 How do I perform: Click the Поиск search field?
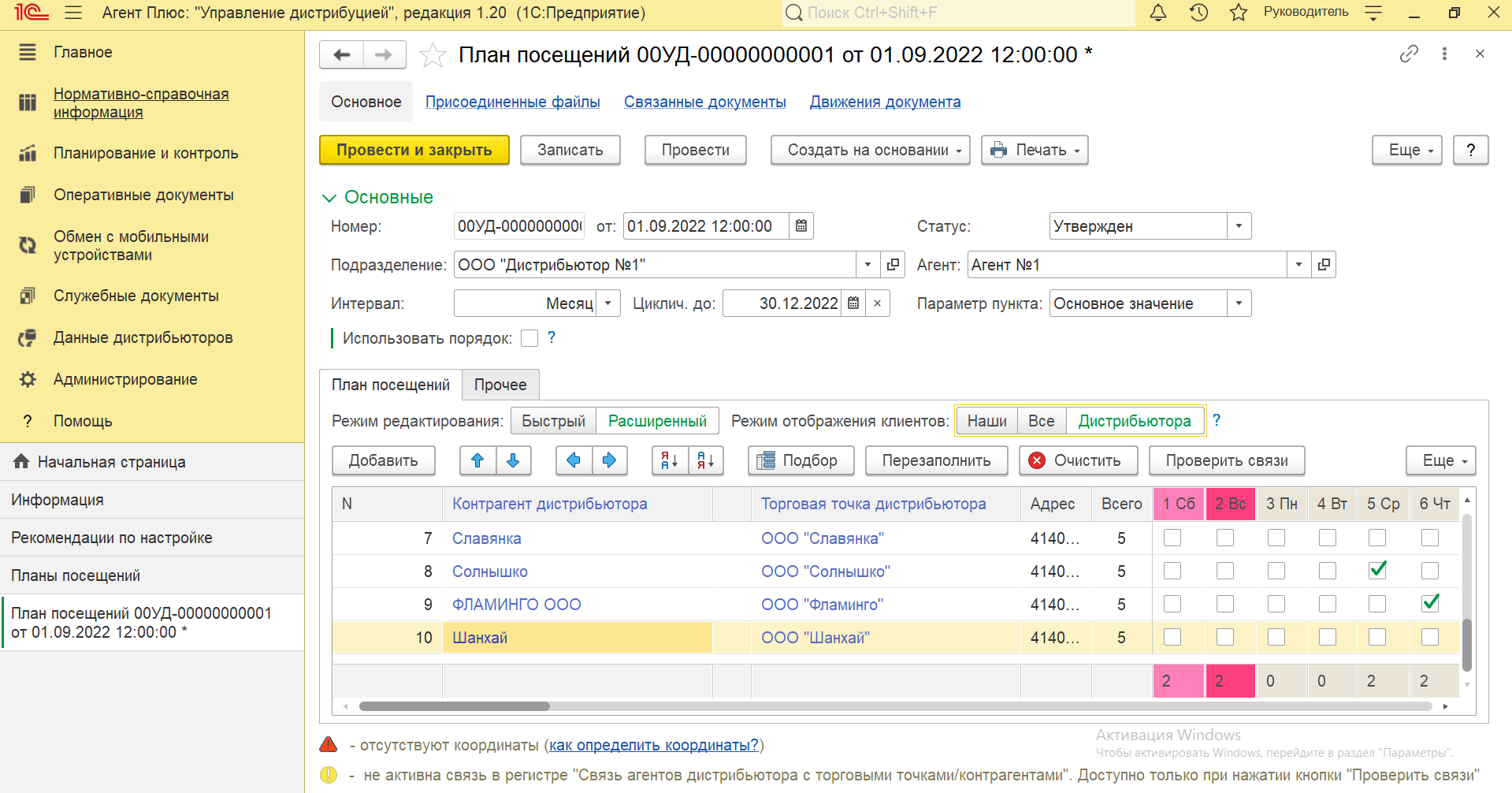point(958,13)
